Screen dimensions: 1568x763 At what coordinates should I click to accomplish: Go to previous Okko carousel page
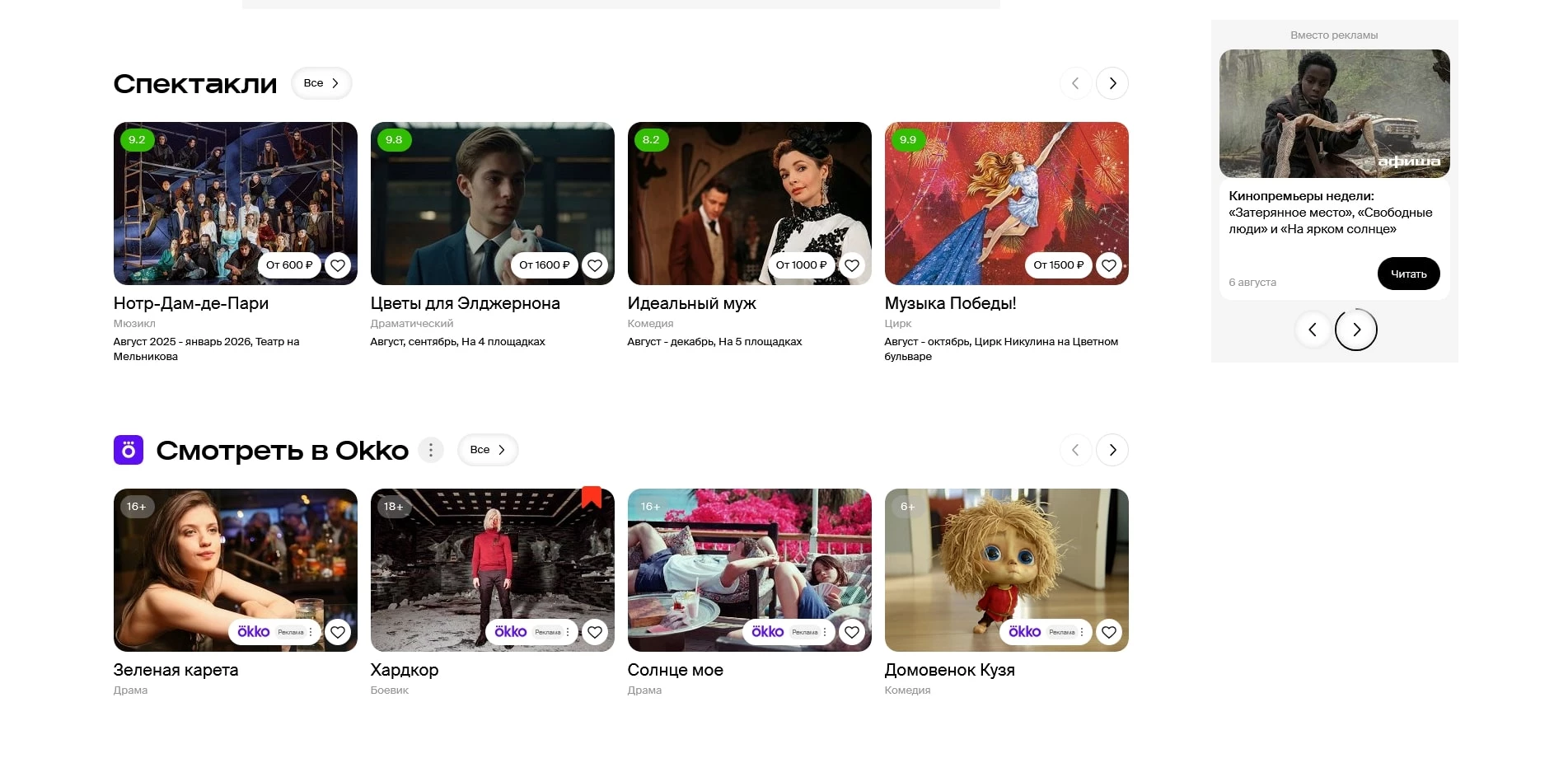point(1075,450)
